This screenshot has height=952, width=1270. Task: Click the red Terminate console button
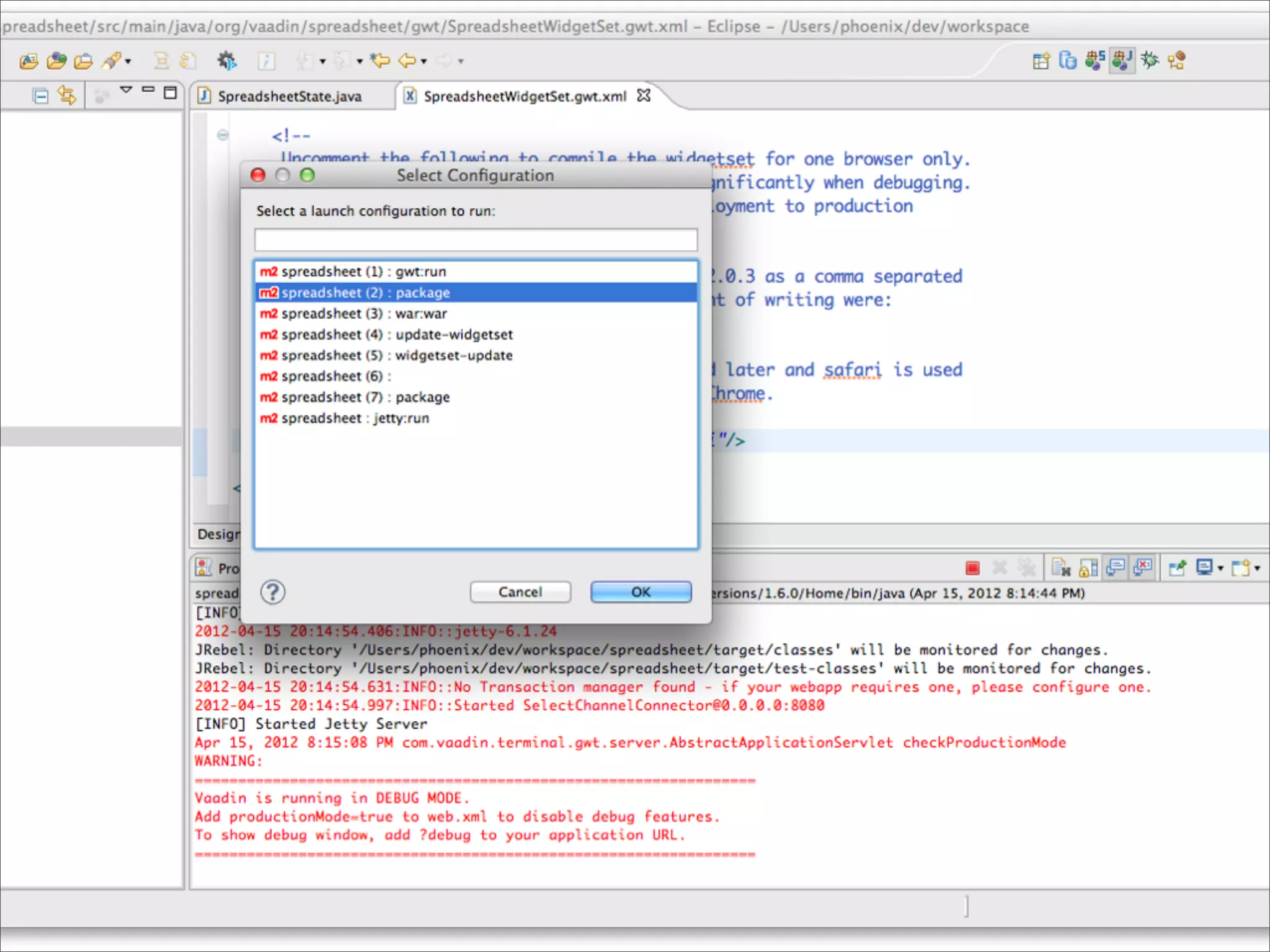pyautogui.click(x=972, y=568)
